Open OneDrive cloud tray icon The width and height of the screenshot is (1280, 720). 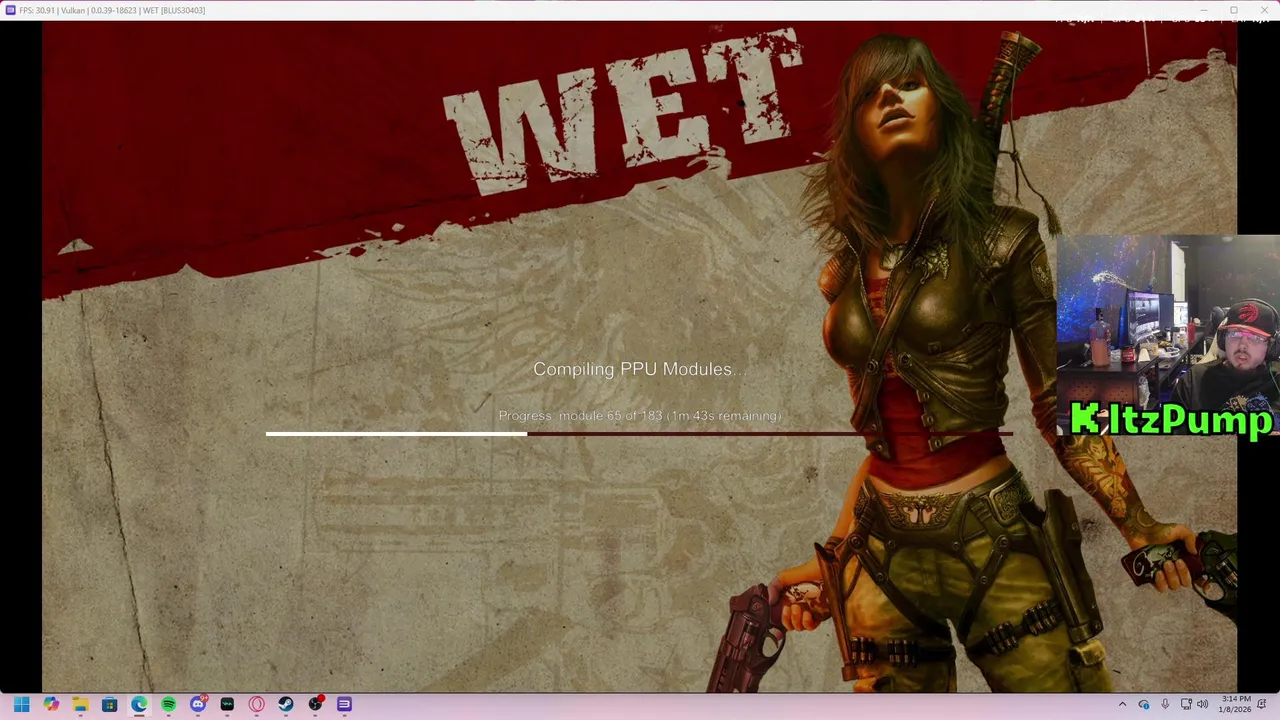point(1144,705)
